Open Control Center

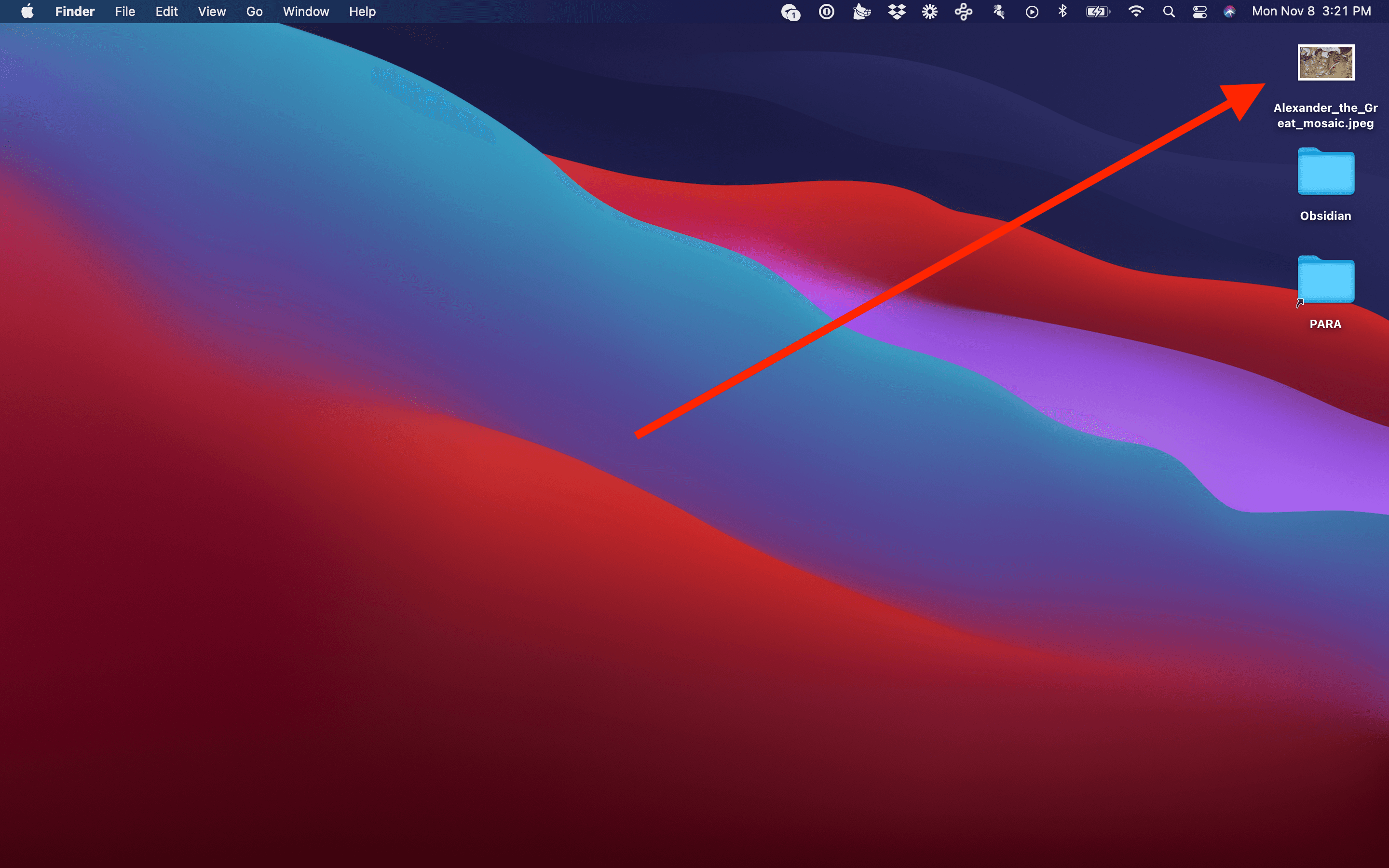1199,12
